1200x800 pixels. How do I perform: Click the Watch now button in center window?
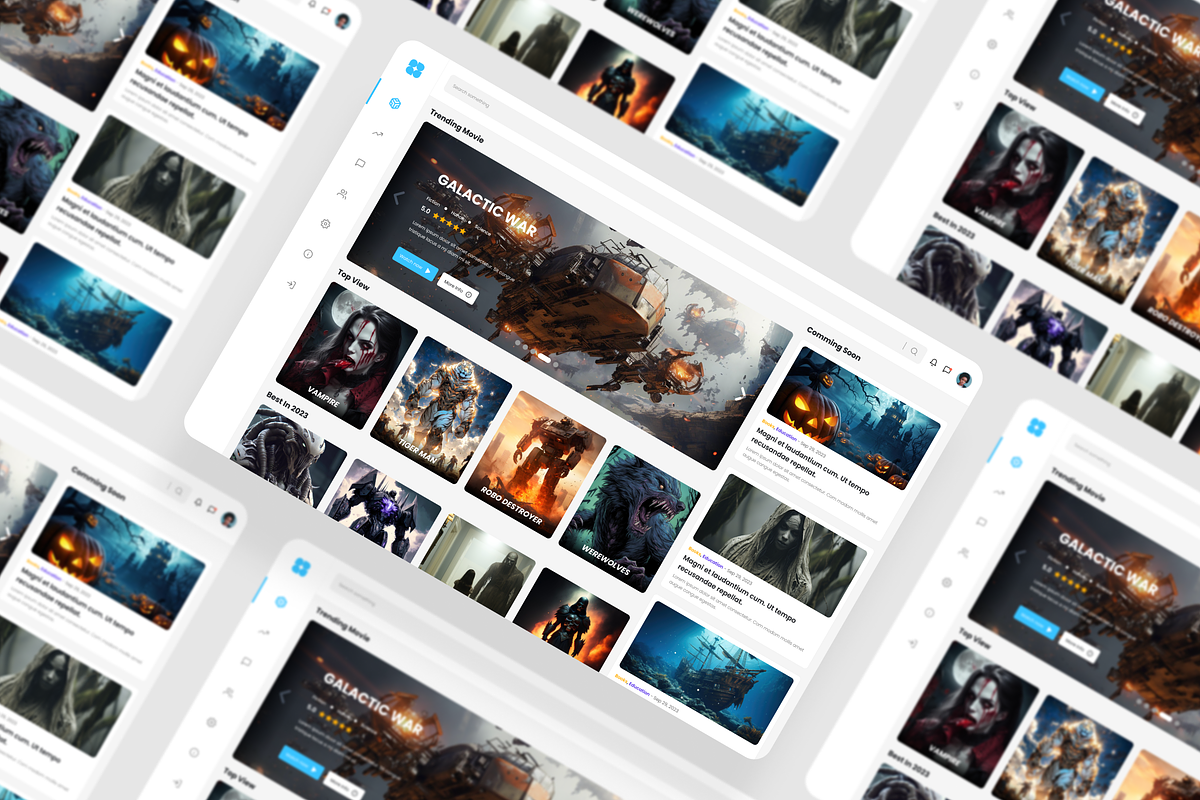coord(415,264)
